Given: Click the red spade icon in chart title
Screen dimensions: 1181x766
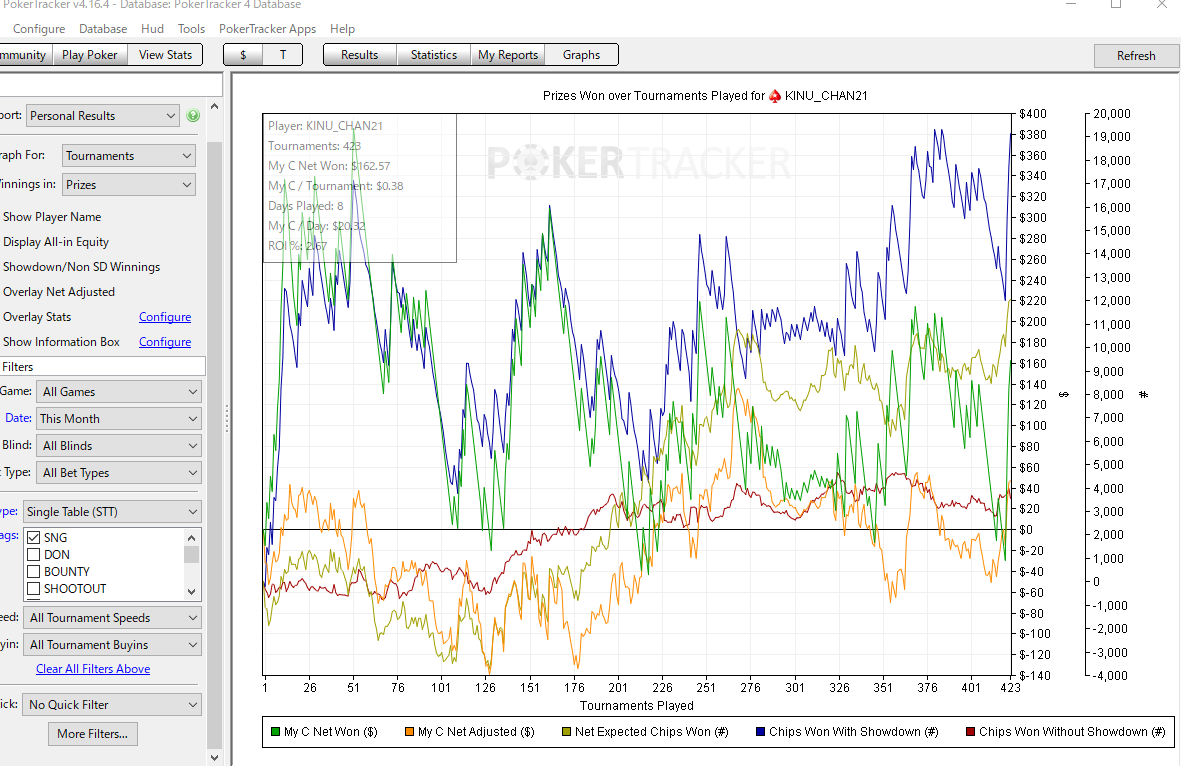Looking at the screenshot, I should point(774,96).
